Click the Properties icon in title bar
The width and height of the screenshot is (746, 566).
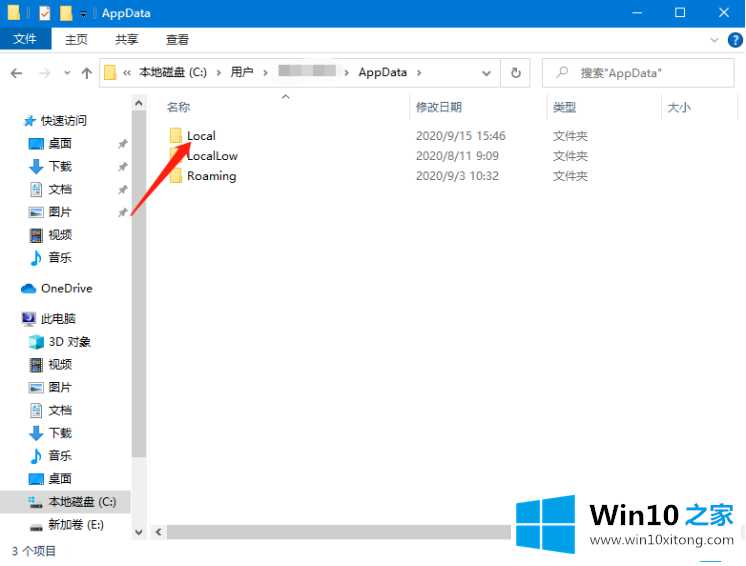pyautogui.click(x=44, y=13)
